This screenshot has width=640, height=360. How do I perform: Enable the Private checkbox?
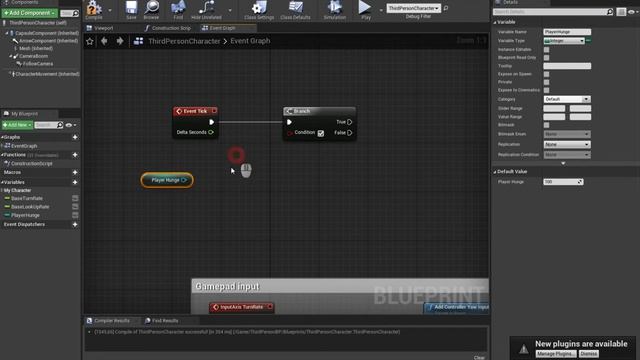point(546,82)
